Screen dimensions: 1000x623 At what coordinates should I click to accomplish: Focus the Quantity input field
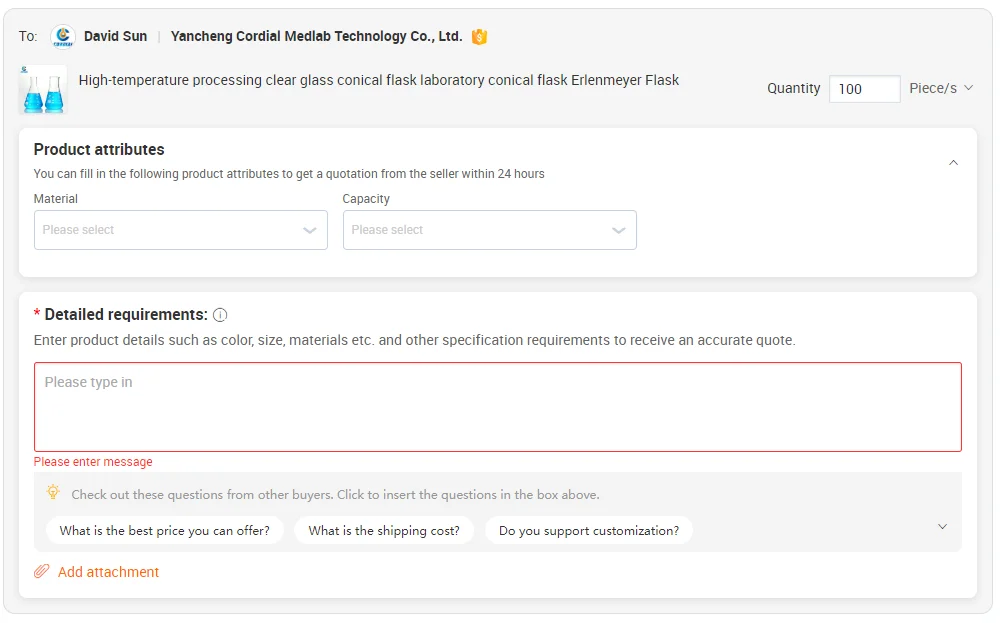click(x=864, y=89)
